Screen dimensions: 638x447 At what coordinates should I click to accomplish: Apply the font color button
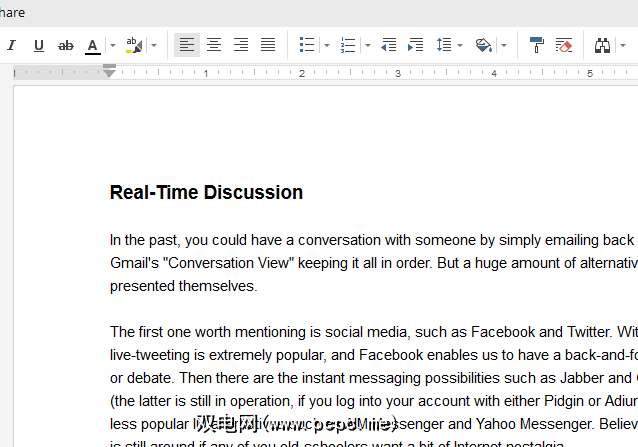[x=93, y=45]
